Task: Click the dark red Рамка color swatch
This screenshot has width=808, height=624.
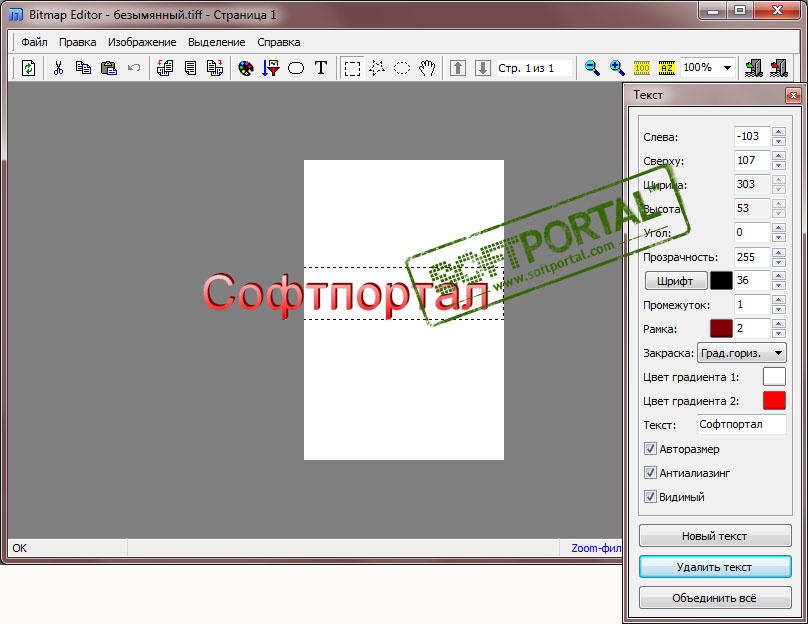Action: [x=721, y=329]
